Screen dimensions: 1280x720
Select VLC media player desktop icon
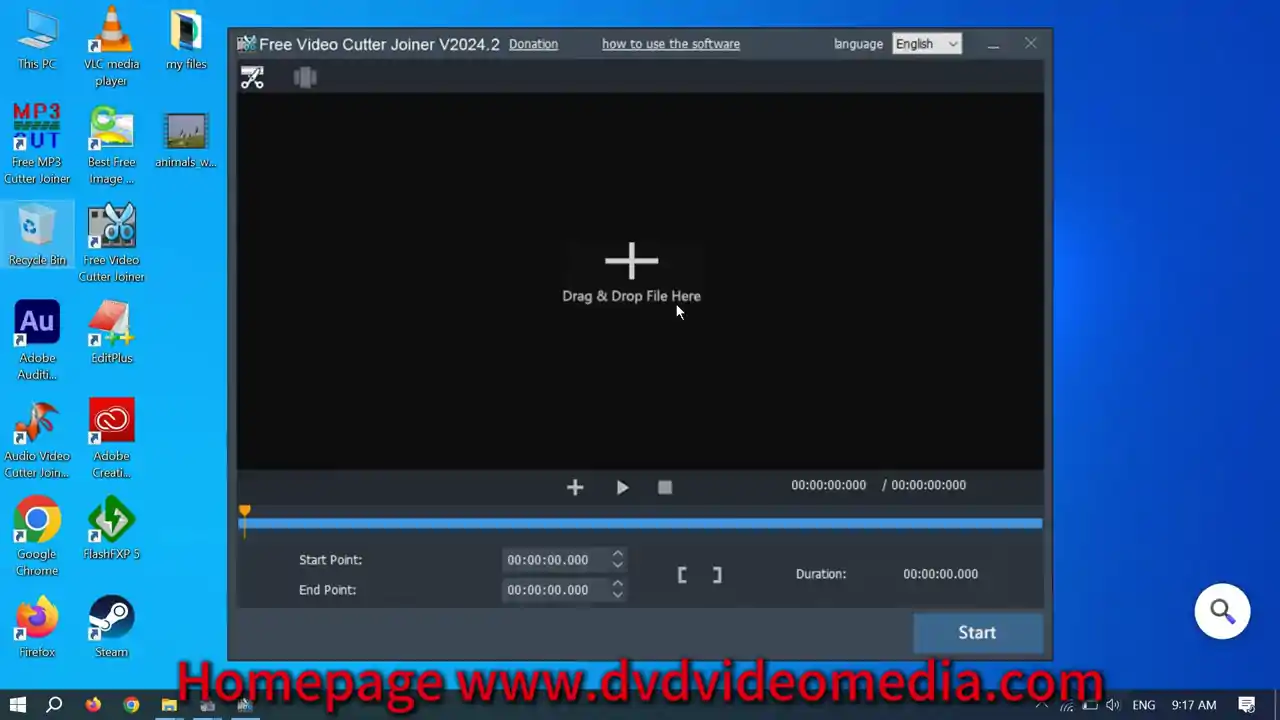point(111,47)
